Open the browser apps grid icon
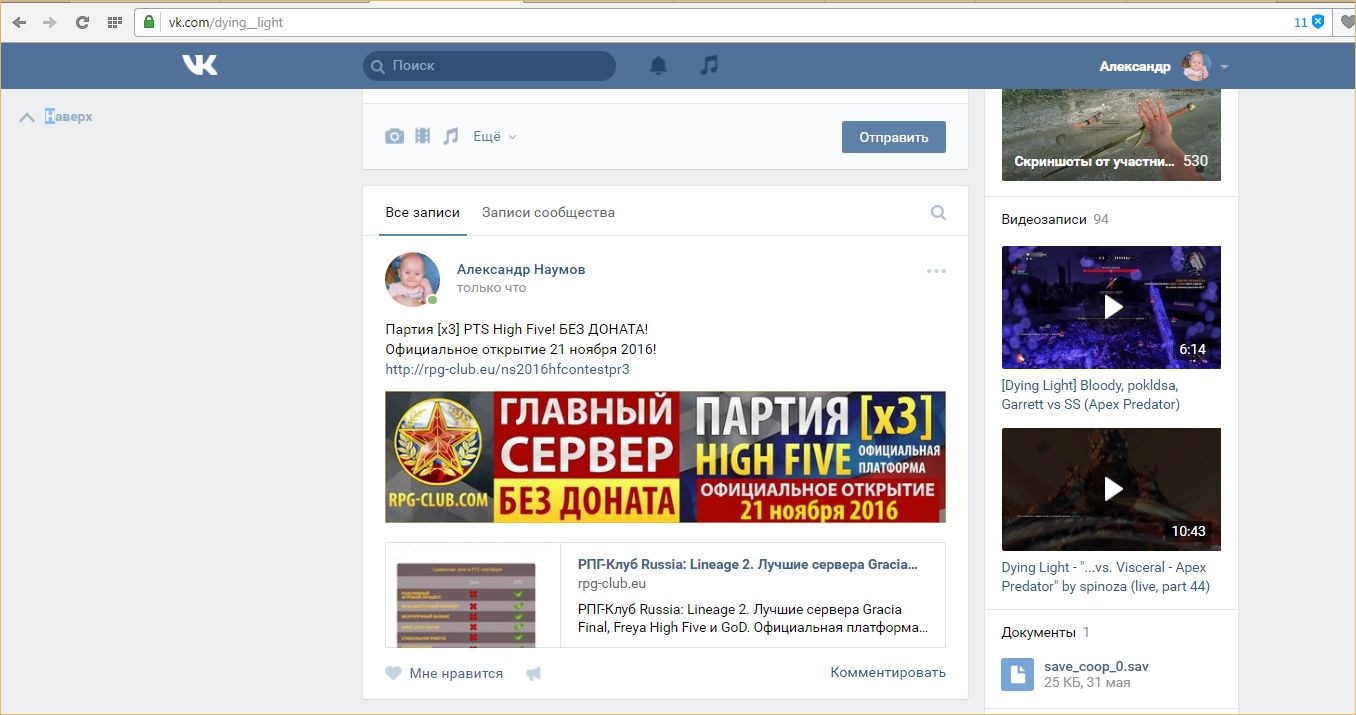This screenshot has height=715, width=1356. pyautogui.click(x=114, y=22)
